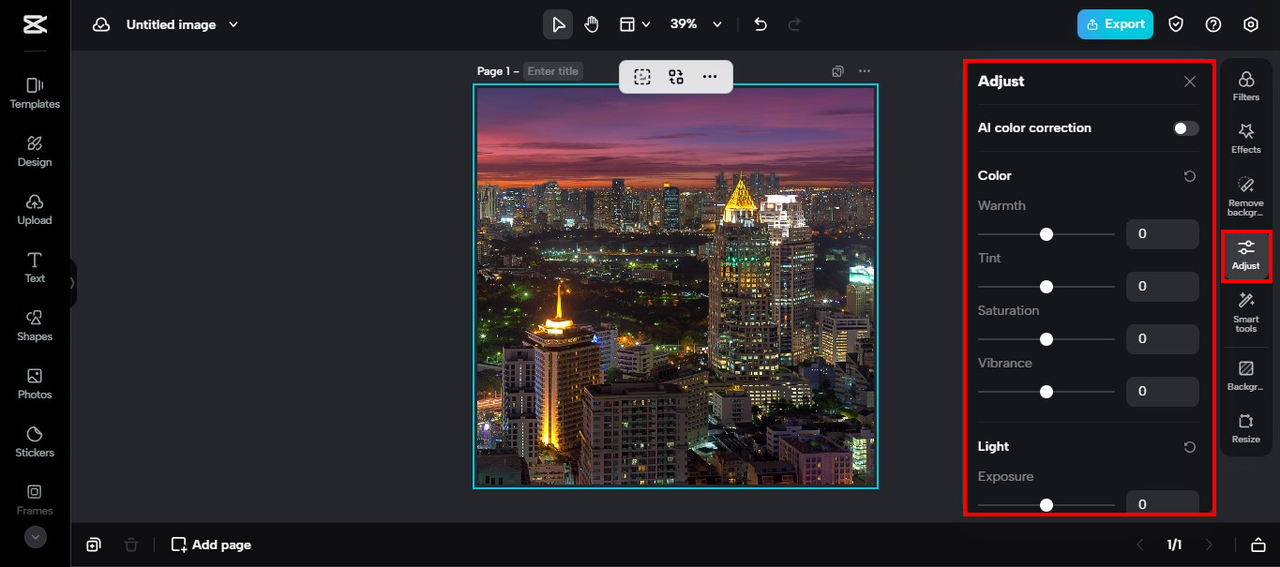Click the crop icon in floating toolbar

642,77
